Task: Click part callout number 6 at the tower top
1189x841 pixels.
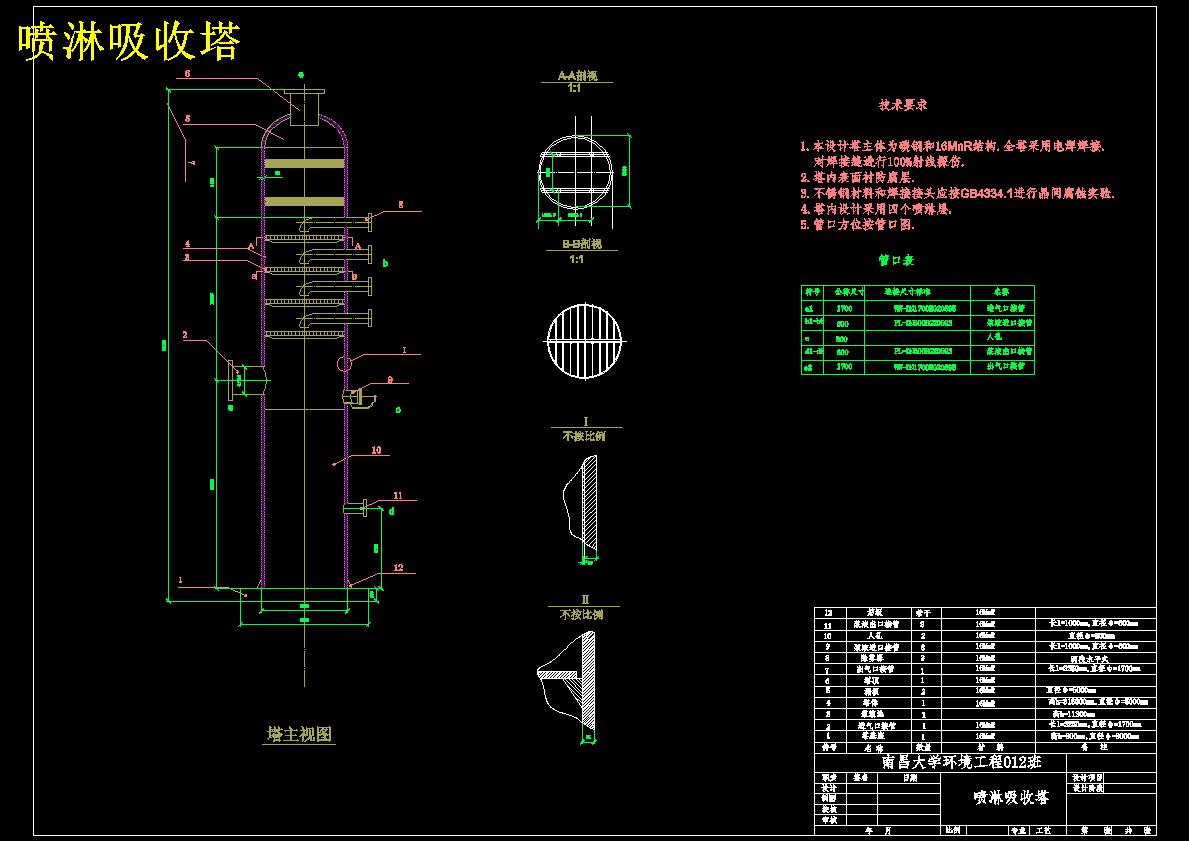Action: (x=187, y=74)
